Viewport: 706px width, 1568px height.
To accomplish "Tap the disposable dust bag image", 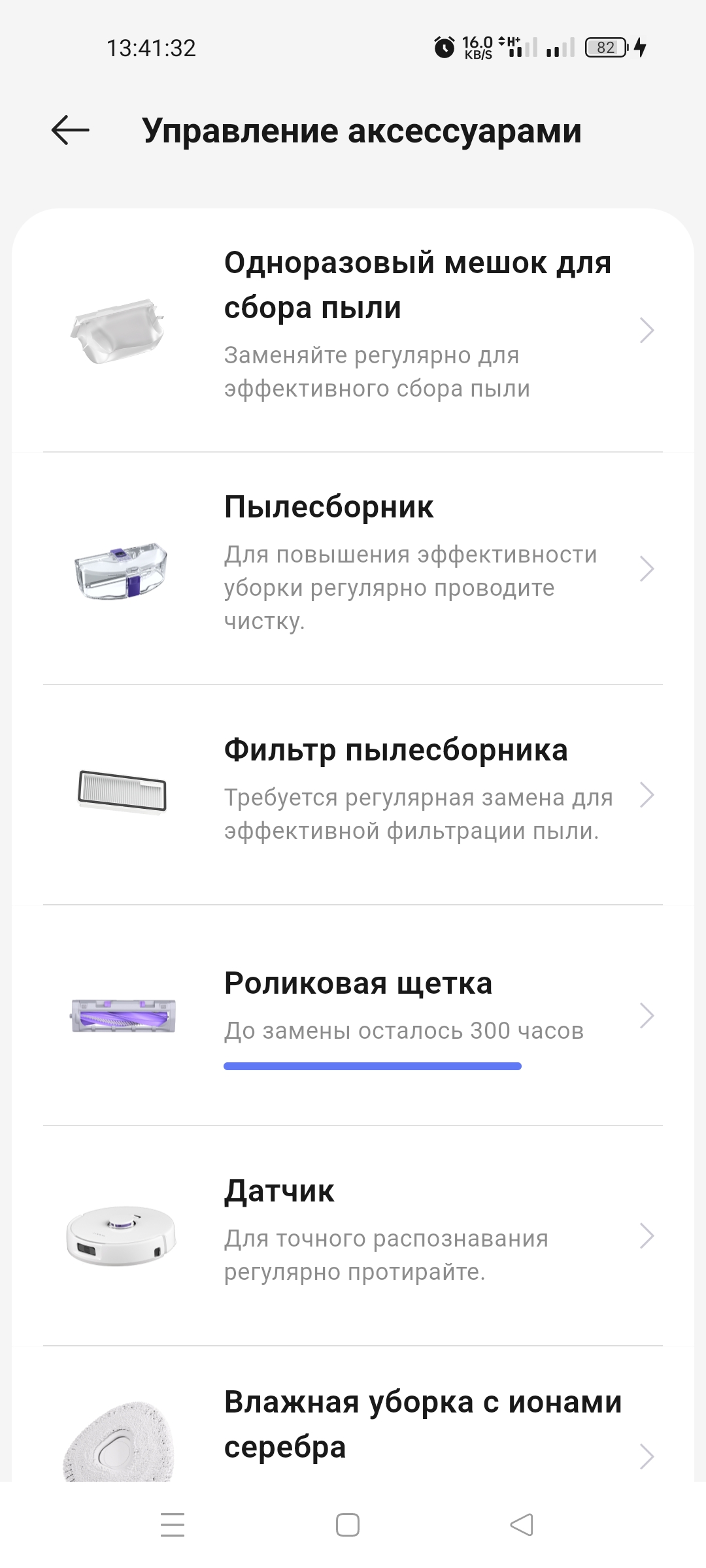I will tap(119, 331).
